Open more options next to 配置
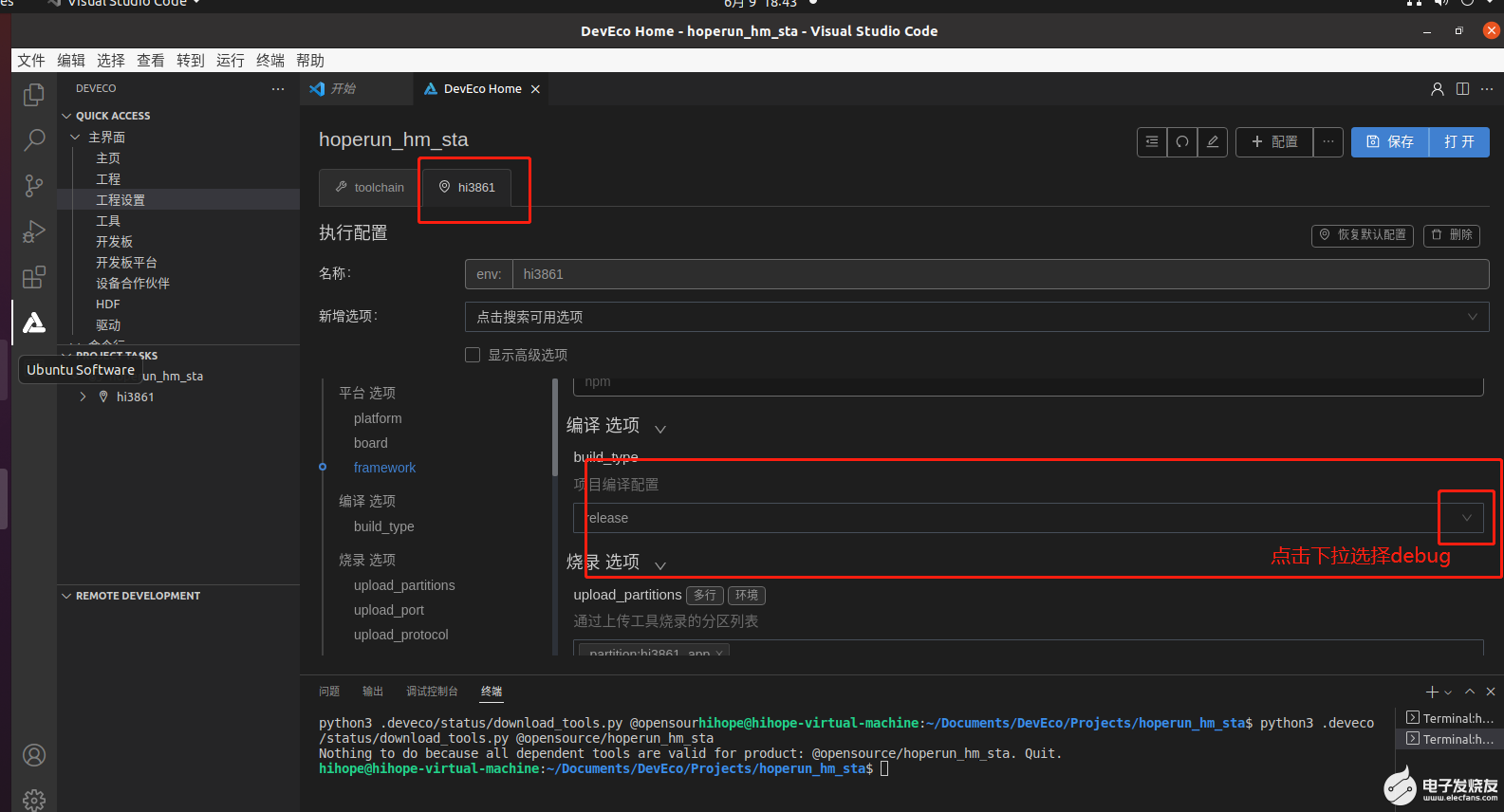This screenshot has width=1504, height=812. coord(1328,141)
